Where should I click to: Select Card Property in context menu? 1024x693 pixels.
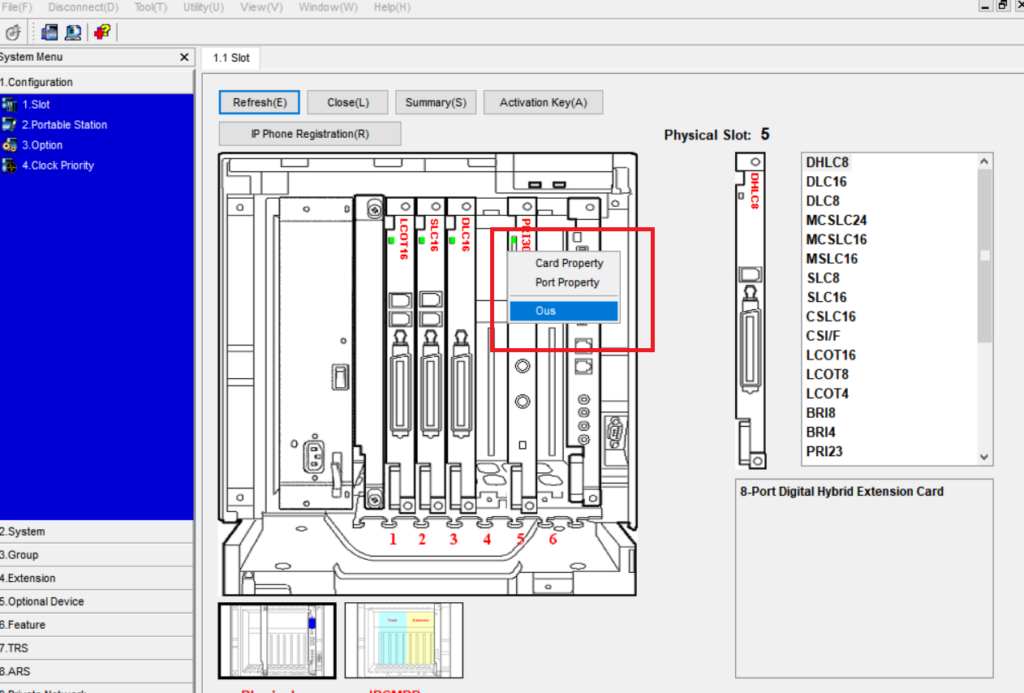[x=569, y=264]
